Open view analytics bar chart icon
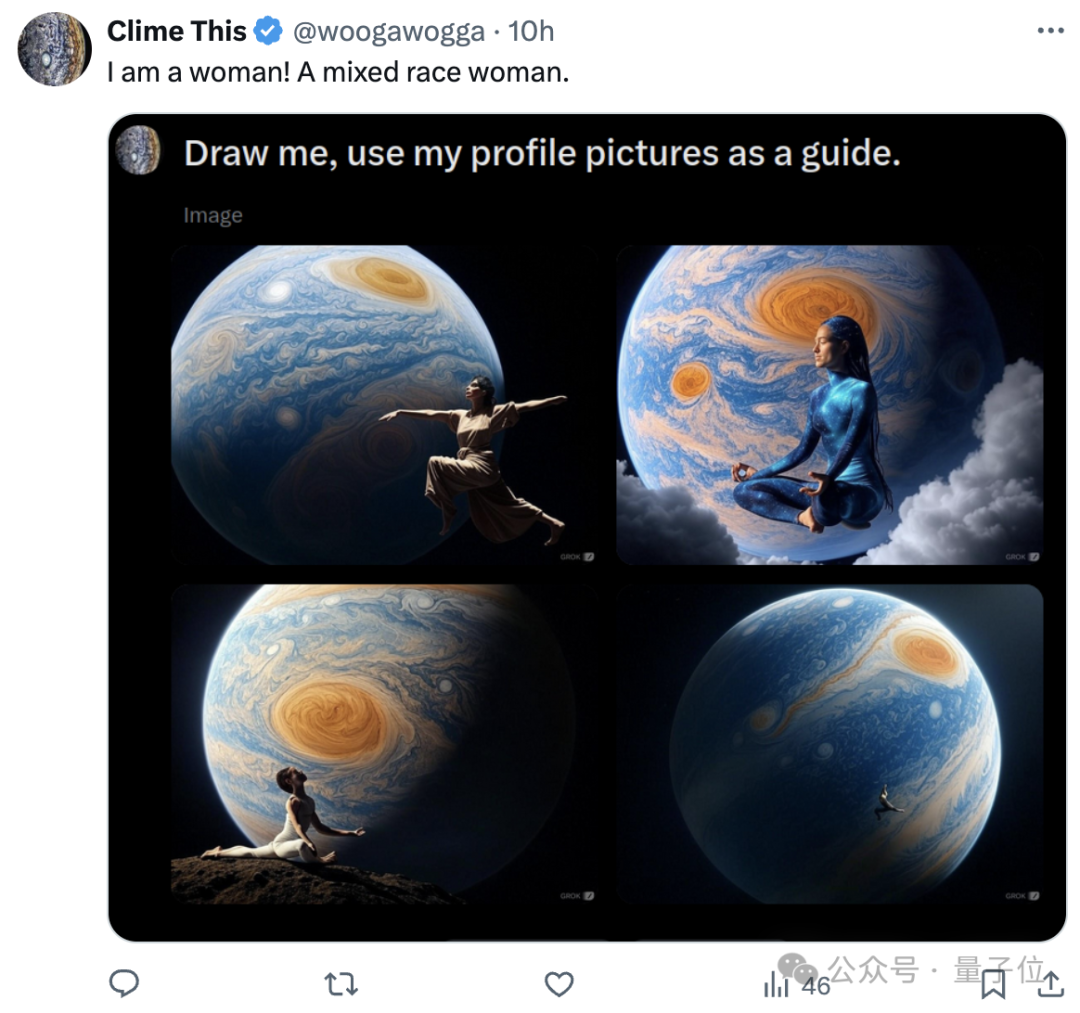 click(776, 983)
